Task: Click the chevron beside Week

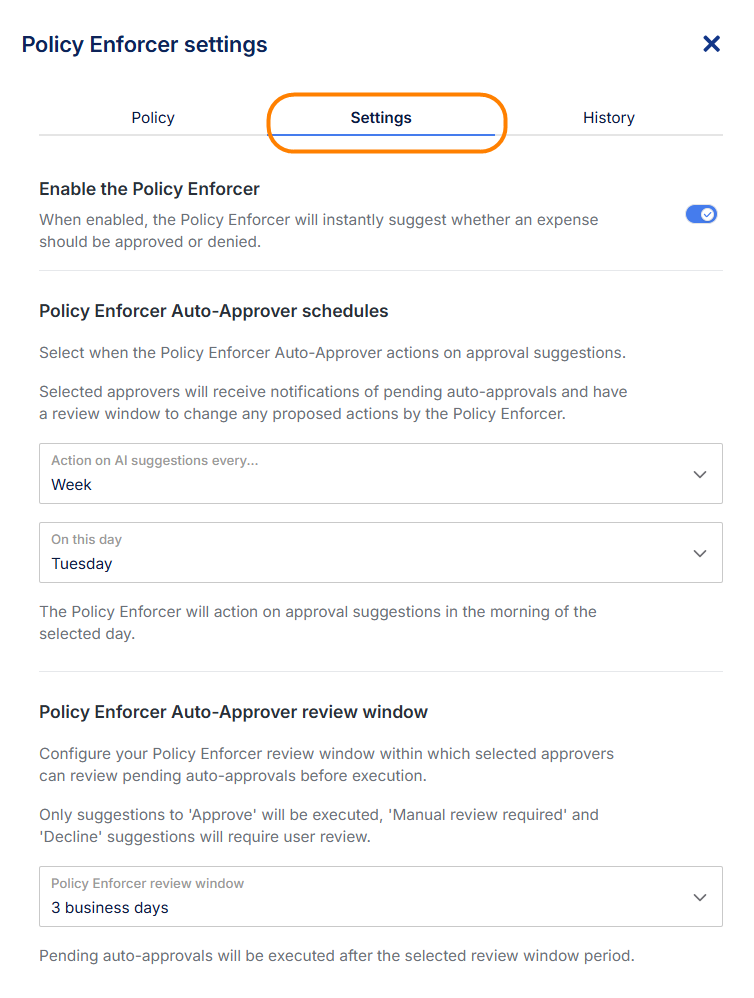Action: [x=700, y=474]
